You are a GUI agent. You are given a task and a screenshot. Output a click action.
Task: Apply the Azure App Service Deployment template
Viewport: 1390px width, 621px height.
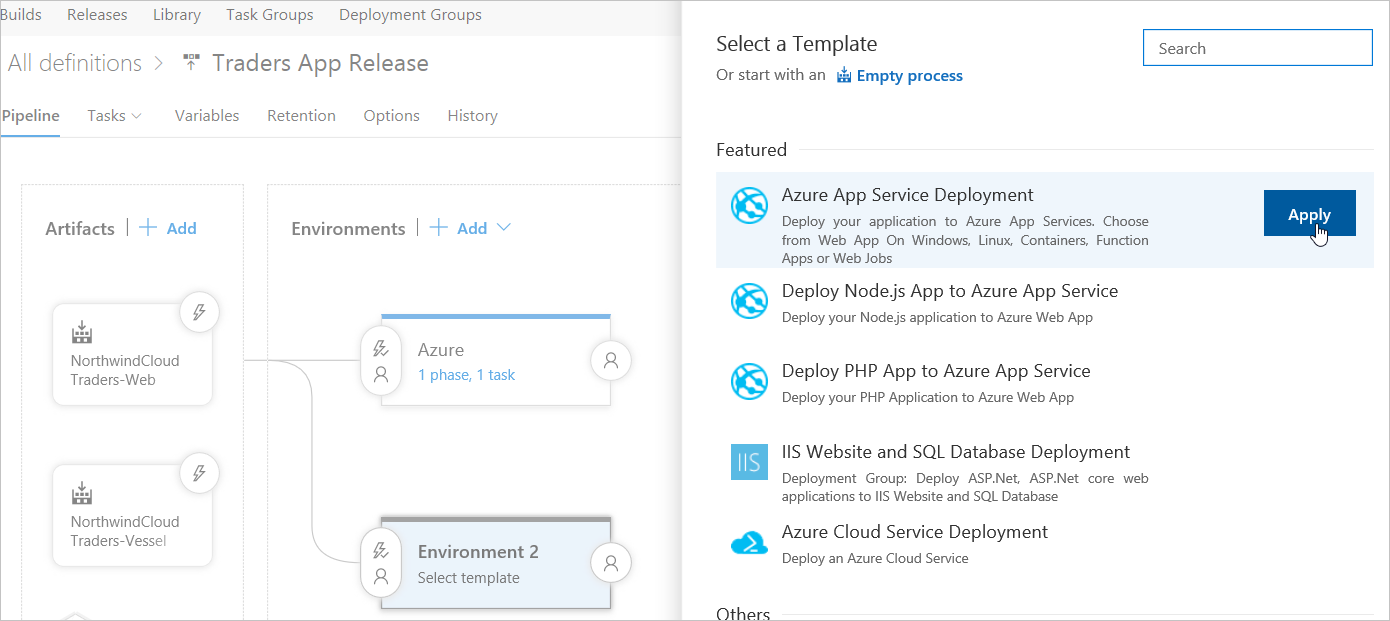(x=1309, y=214)
